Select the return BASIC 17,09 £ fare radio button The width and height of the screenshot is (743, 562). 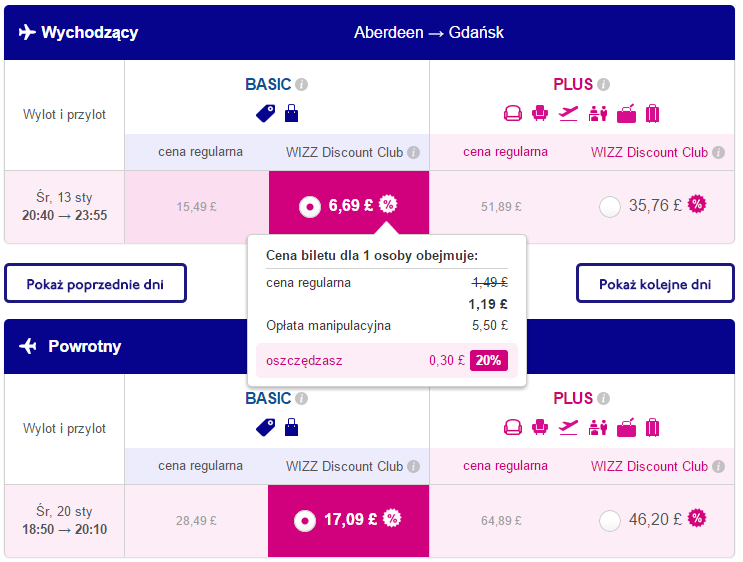[305, 521]
